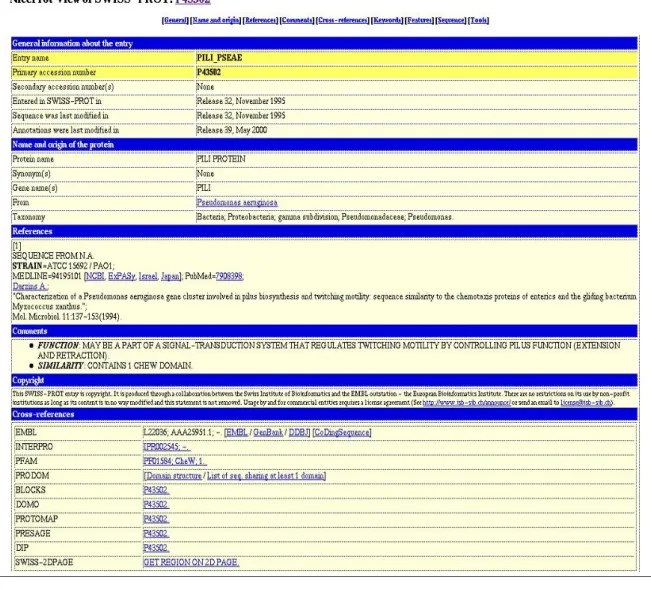Click the 'Synonym(s)' label
The width and height of the screenshot is (651, 589).
[31, 174]
